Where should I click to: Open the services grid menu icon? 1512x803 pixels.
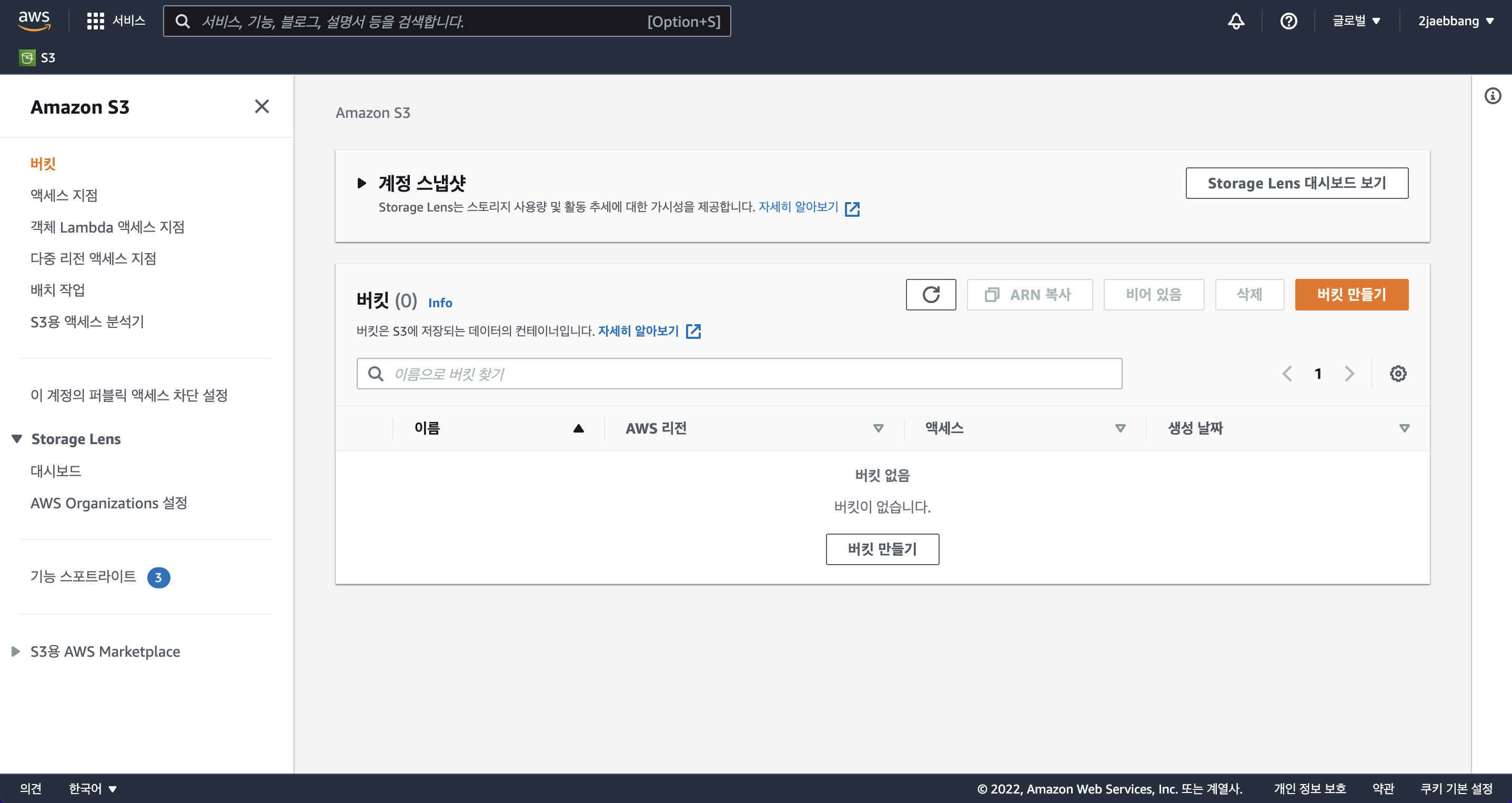click(x=95, y=21)
